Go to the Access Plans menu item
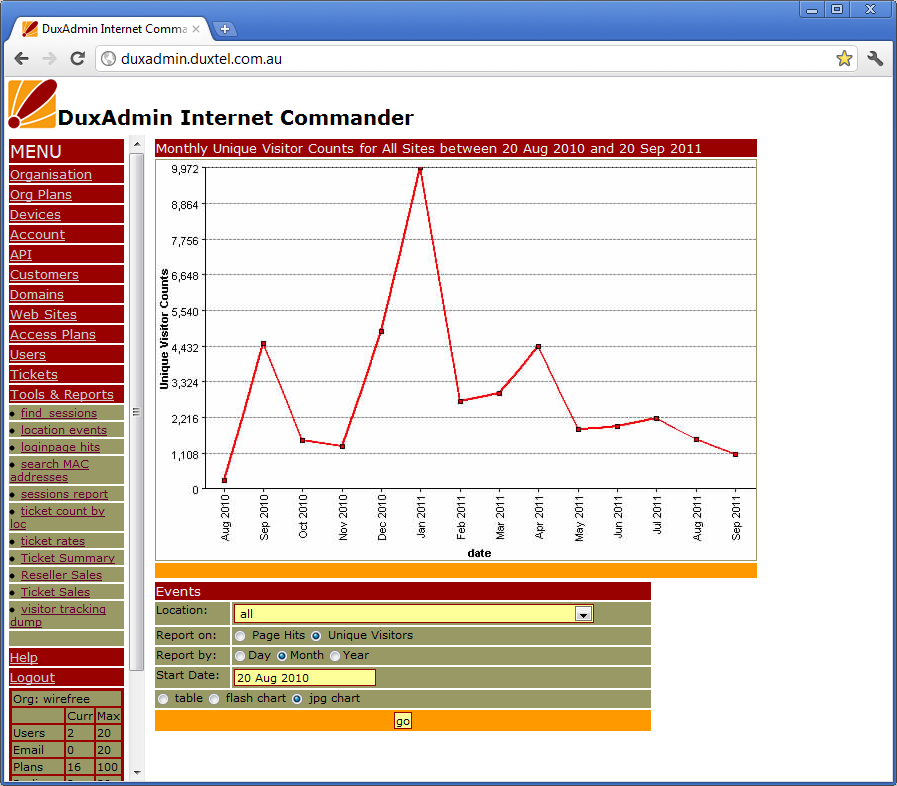 pos(53,335)
